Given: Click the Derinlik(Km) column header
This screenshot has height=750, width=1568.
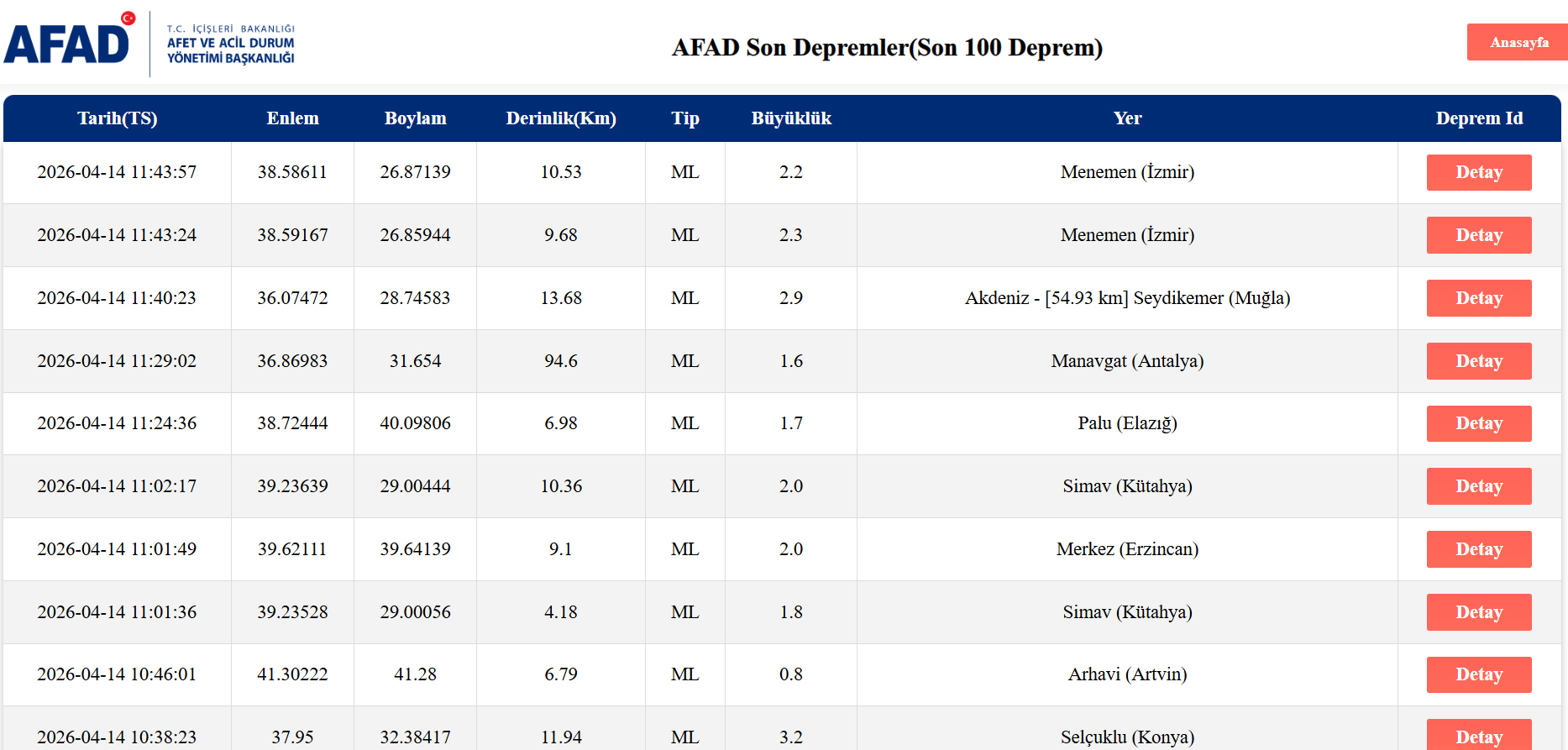Looking at the screenshot, I should (x=561, y=118).
